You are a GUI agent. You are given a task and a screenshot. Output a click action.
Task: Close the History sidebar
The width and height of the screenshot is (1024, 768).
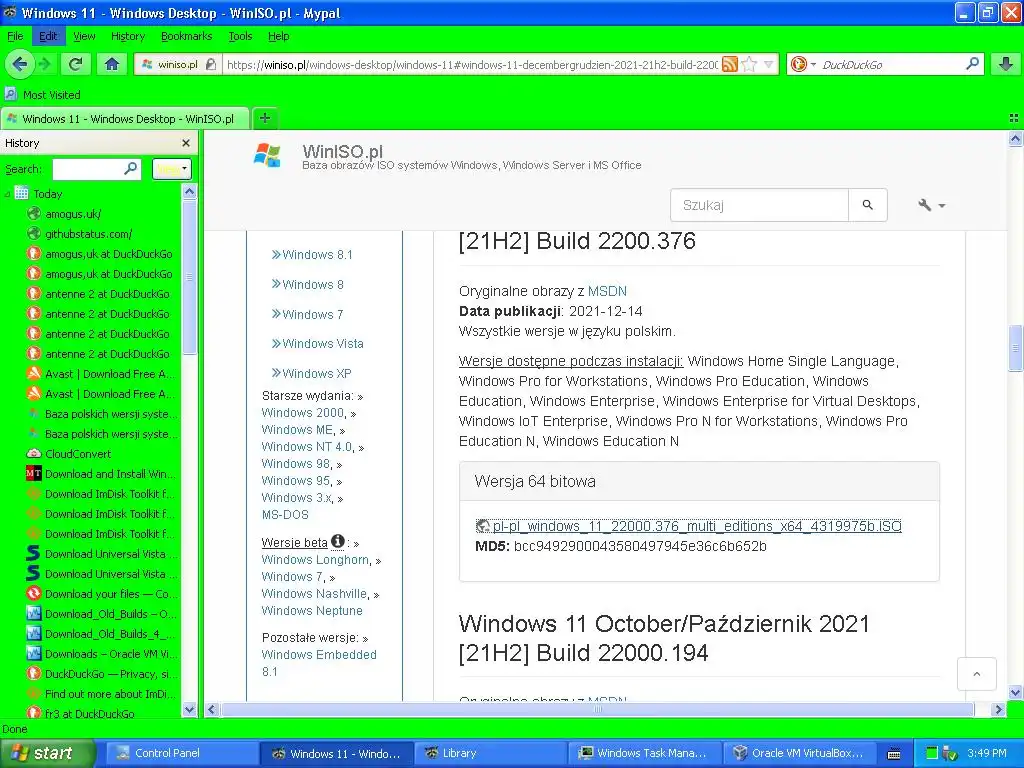pos(186,143)
